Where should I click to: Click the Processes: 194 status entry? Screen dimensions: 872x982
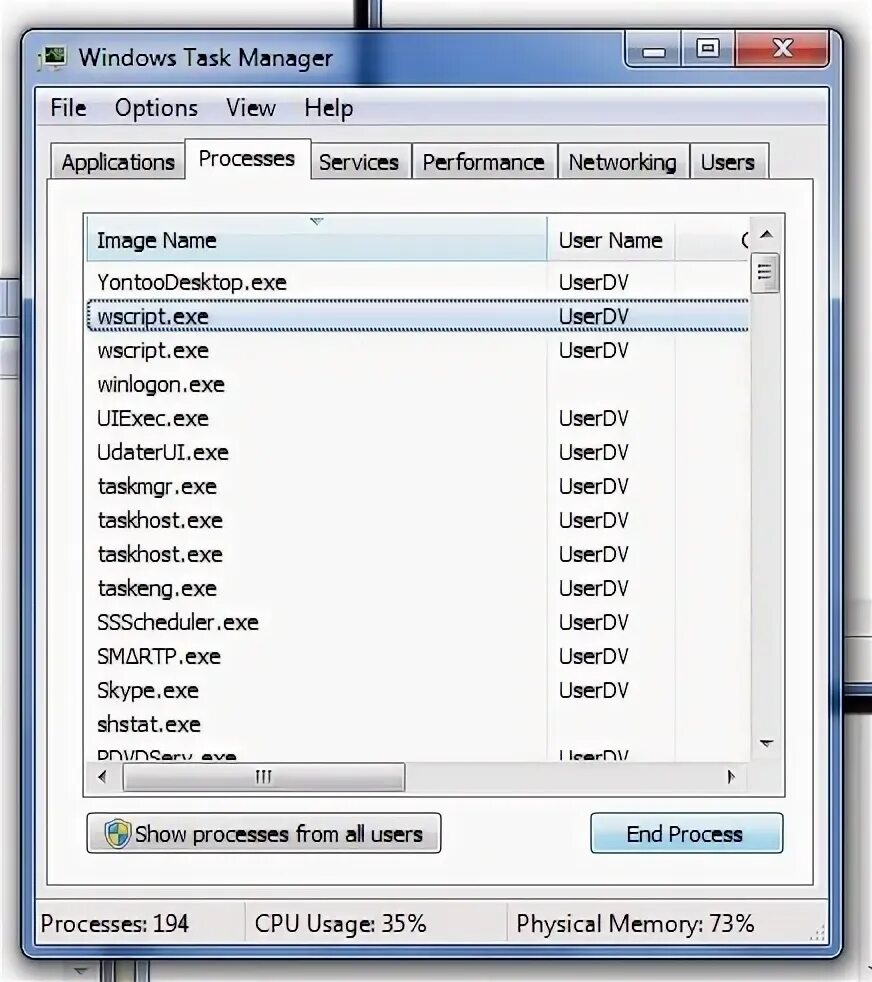(x=115, y=923)
